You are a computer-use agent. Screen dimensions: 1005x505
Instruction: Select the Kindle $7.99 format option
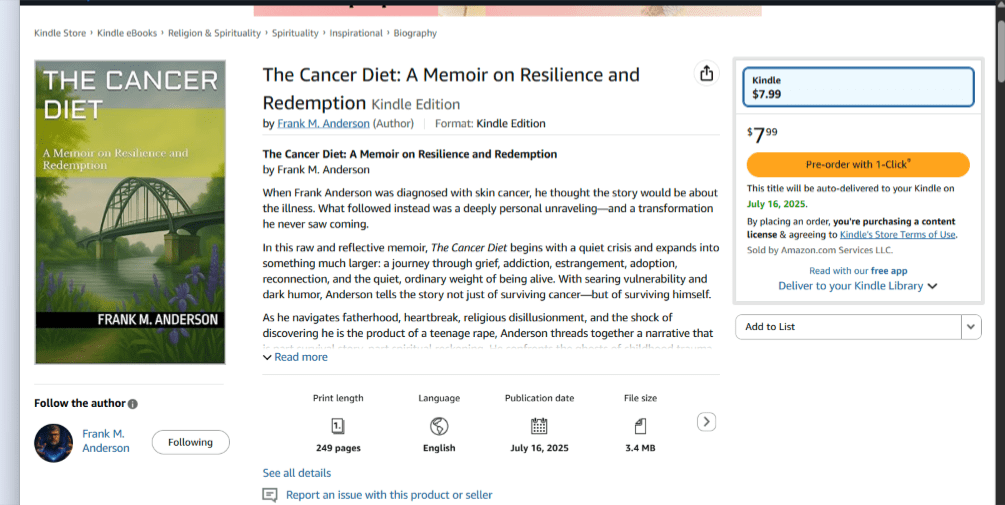point(858,87)
